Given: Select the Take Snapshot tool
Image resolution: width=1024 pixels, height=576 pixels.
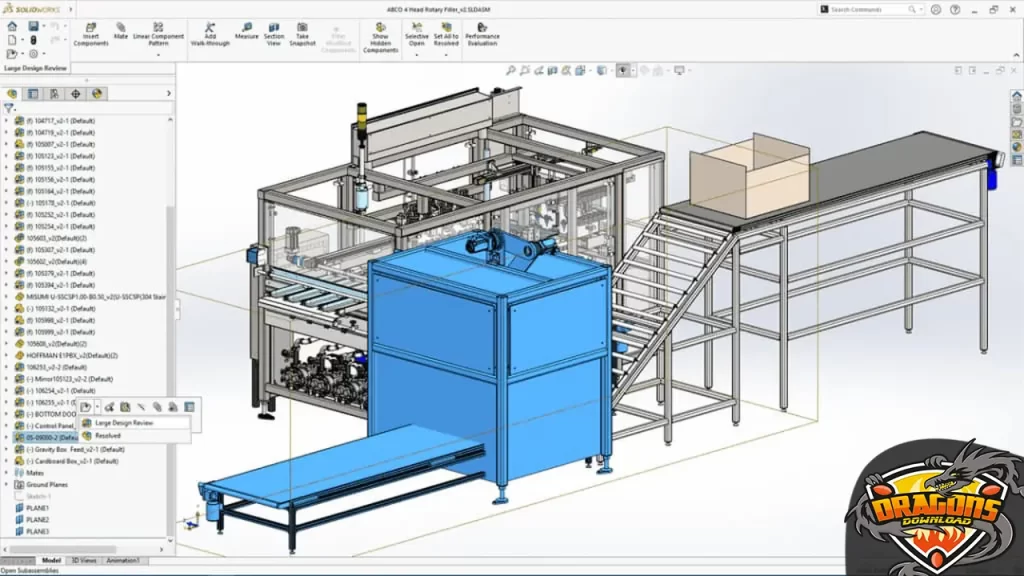Looking at the screenshot, I should 302,33.
